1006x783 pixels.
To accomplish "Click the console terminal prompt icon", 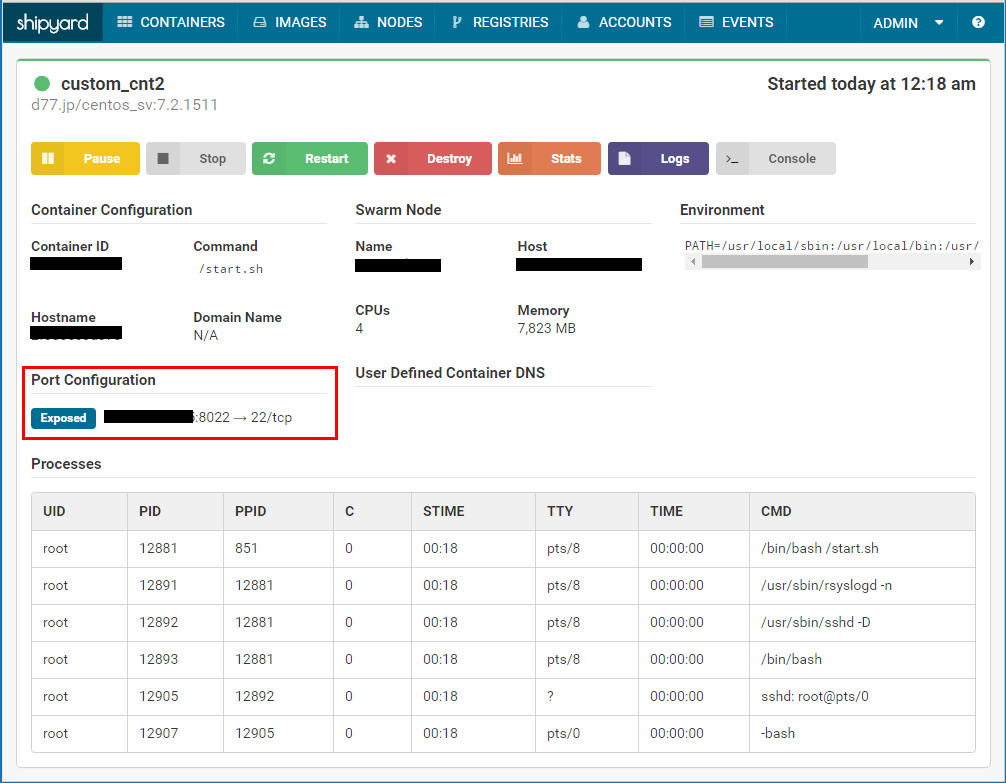I will click(x=732, y=158).
